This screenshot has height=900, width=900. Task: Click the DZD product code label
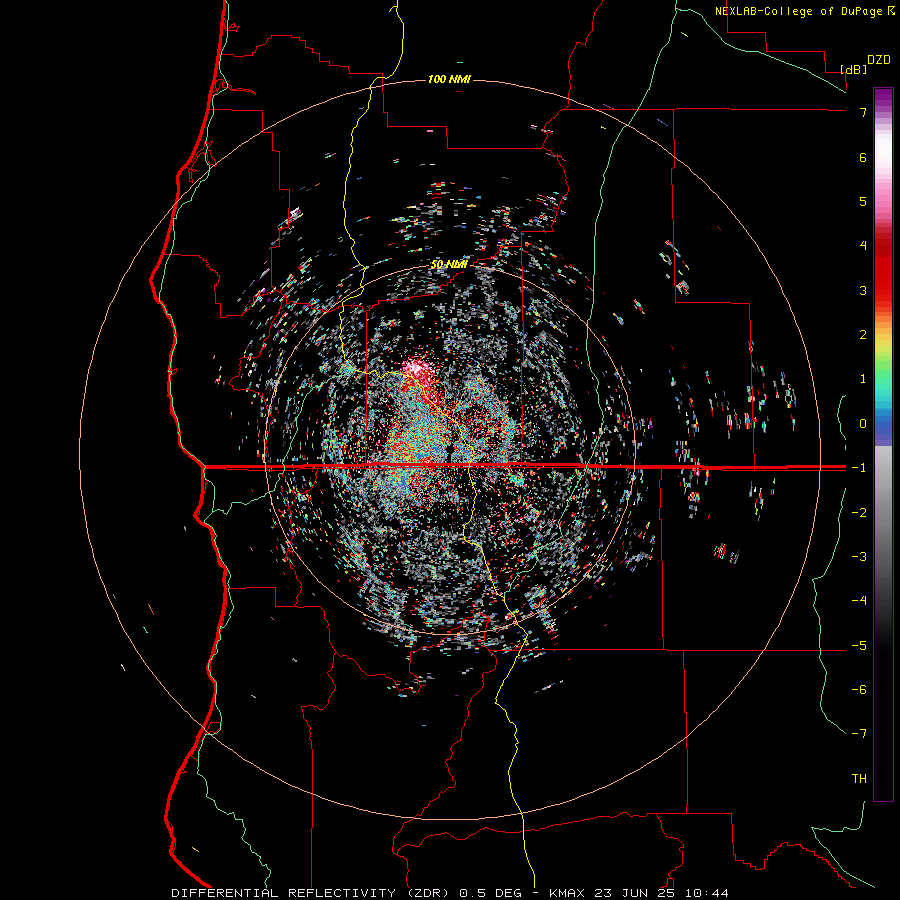point(879,60)
